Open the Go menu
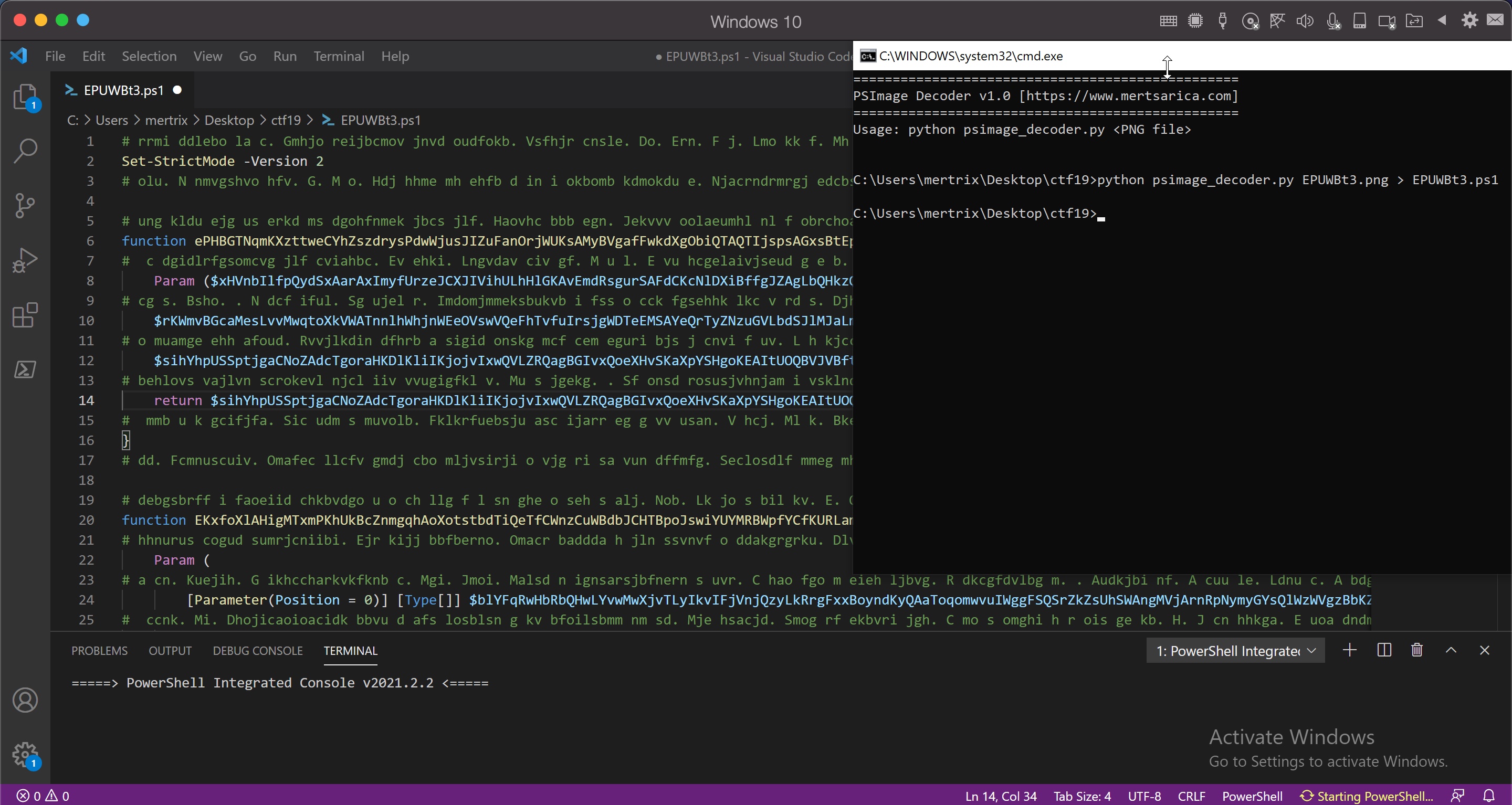 coord(247,56)
